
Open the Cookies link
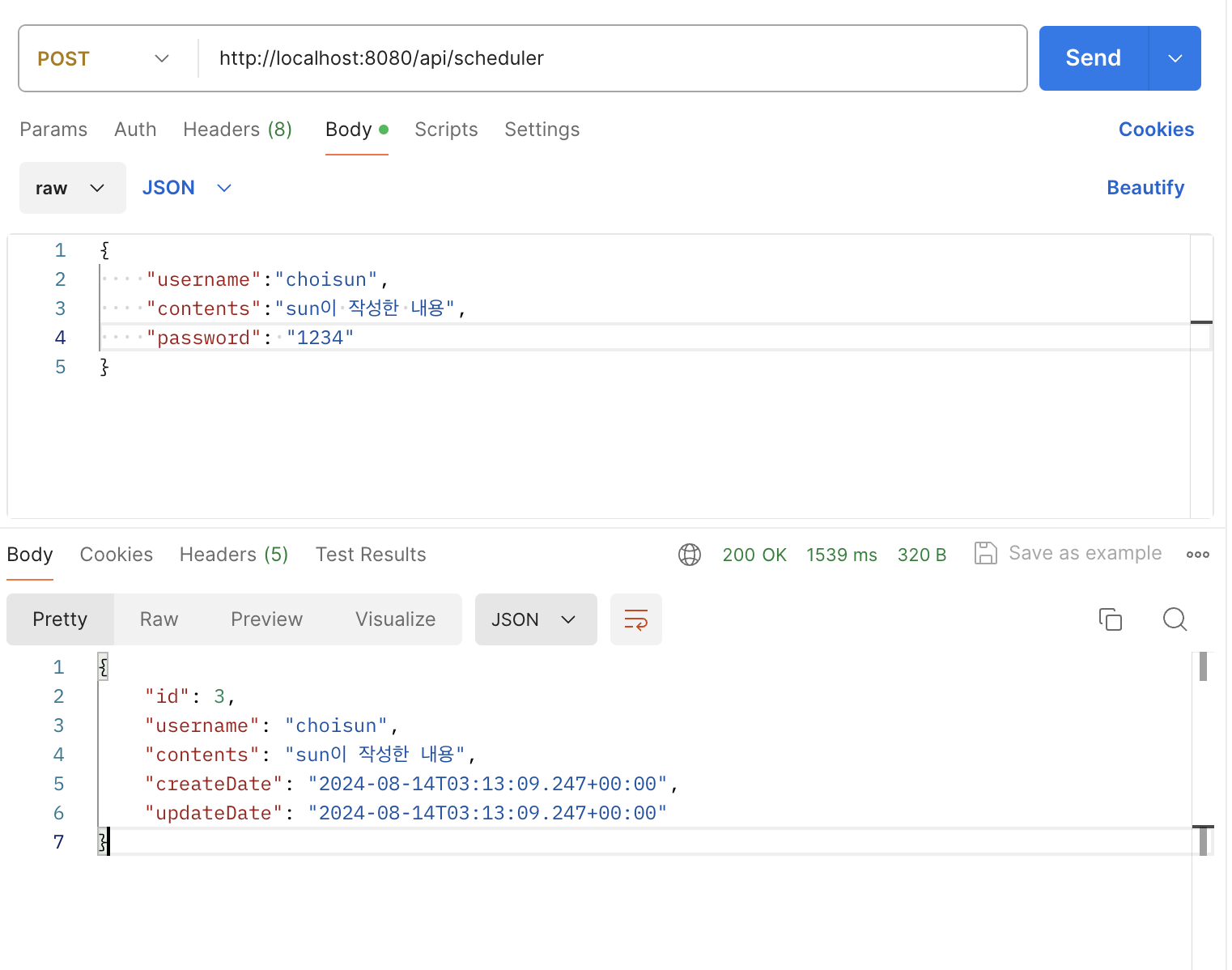1155,130
